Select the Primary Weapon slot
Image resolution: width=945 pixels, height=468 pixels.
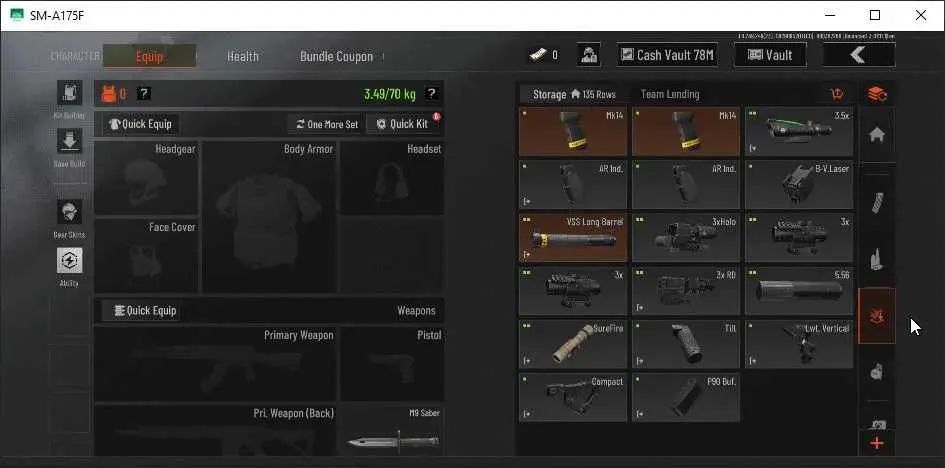tap(215, 364)
